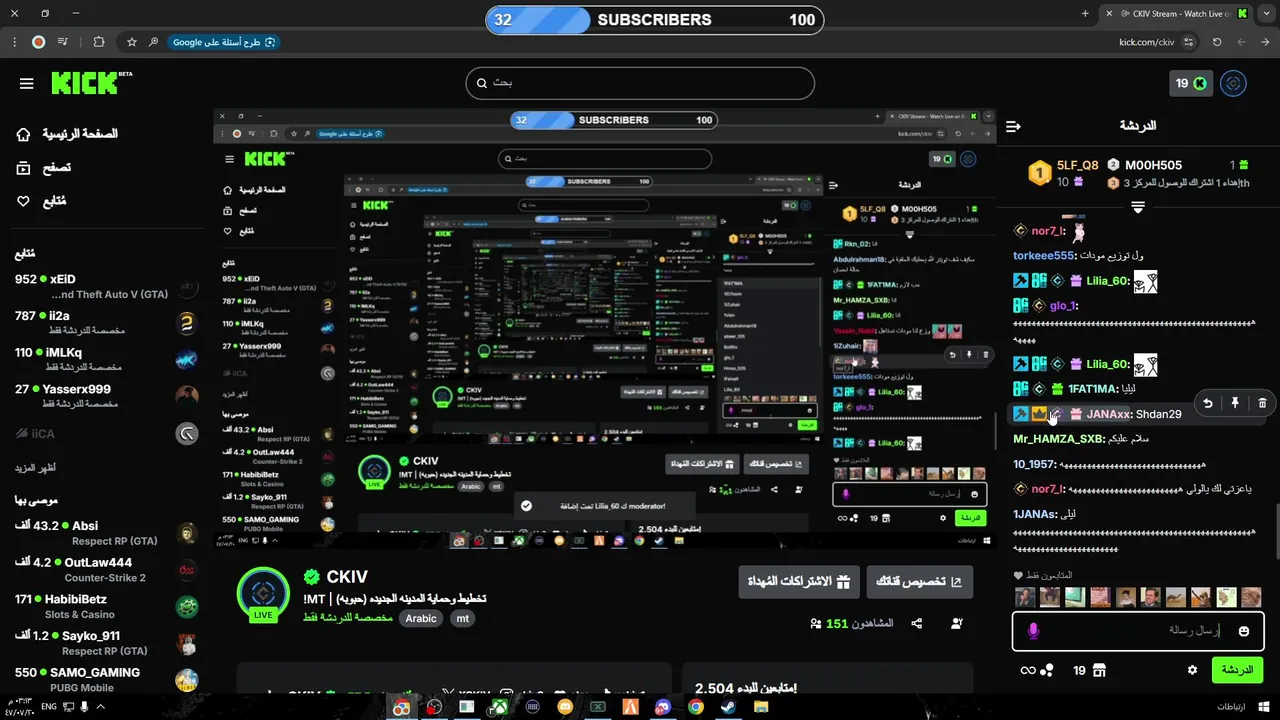Click the Customize Channel button
This screenshot has width=1280, height=720.
coord(919,582)
